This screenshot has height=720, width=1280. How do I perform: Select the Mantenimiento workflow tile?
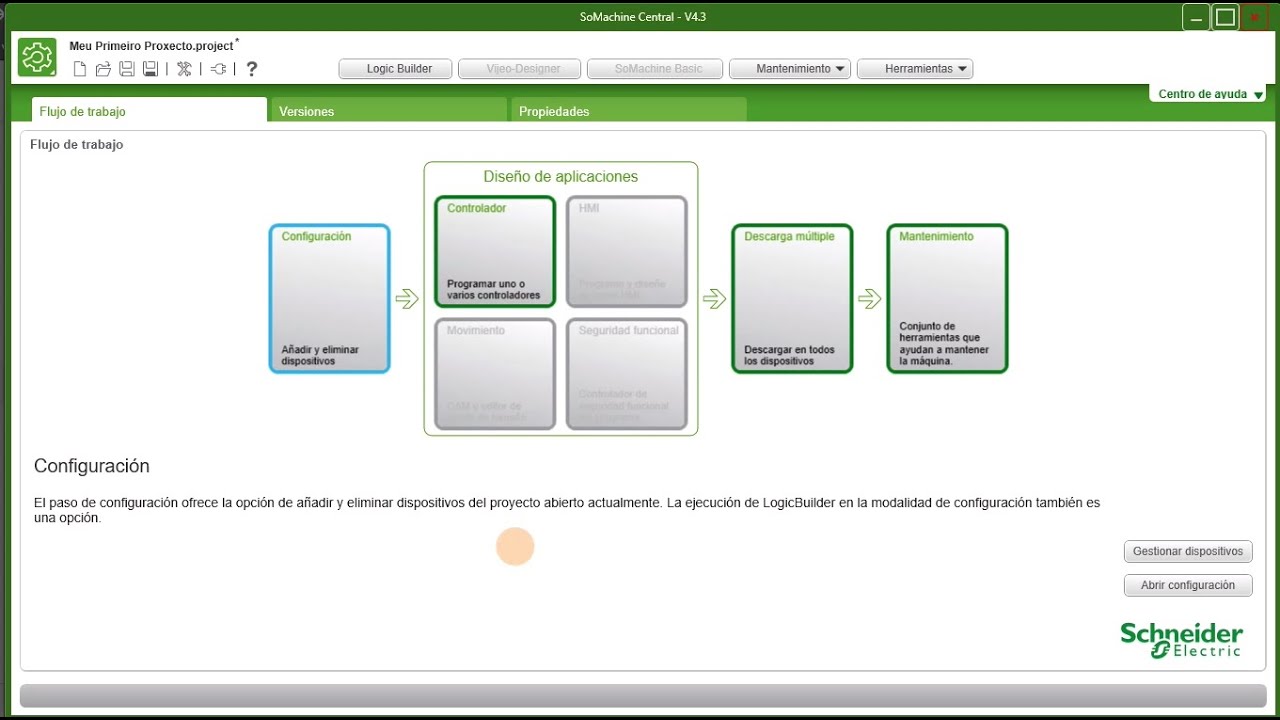[947, 299]
